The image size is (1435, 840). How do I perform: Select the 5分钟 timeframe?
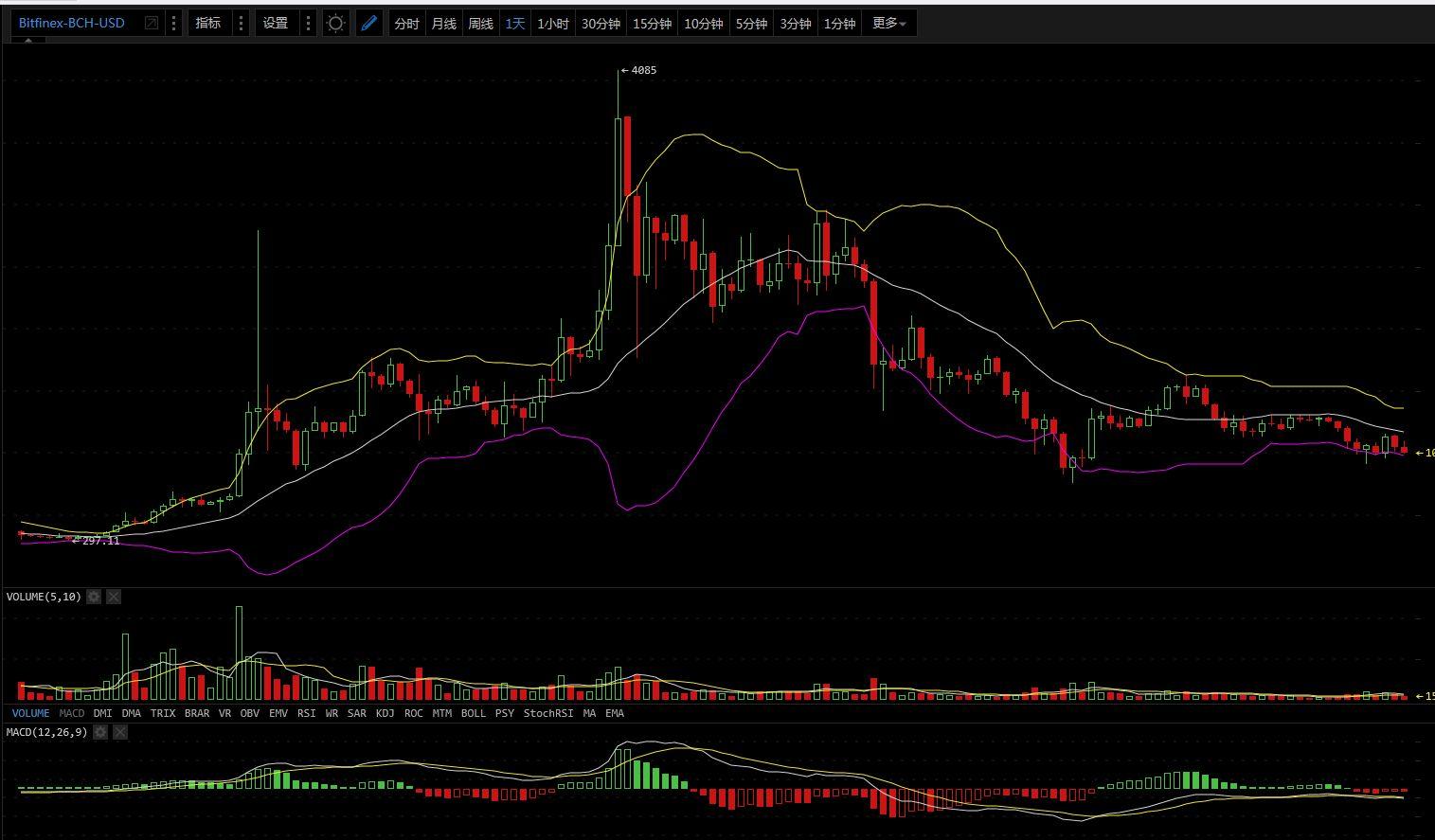[751, 24]
